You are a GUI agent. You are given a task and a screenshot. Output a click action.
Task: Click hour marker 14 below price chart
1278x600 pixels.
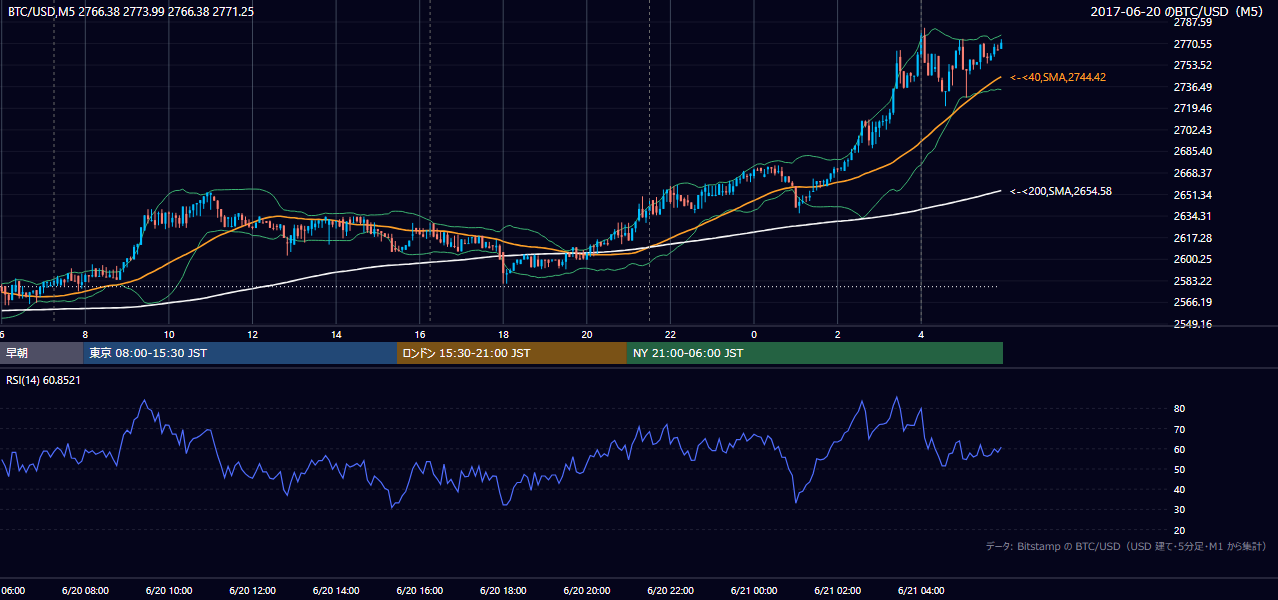336,335
